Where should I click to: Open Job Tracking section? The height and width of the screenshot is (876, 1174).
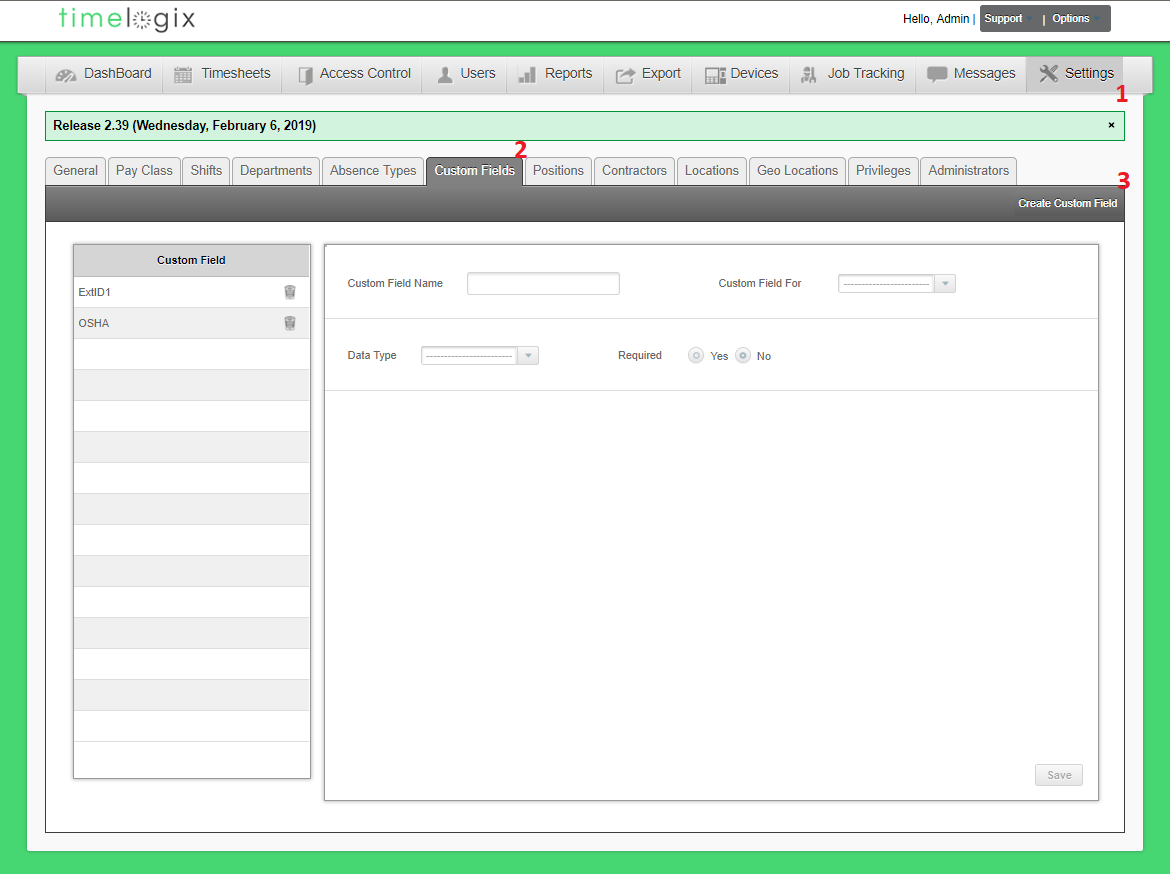tap(853, 74)
